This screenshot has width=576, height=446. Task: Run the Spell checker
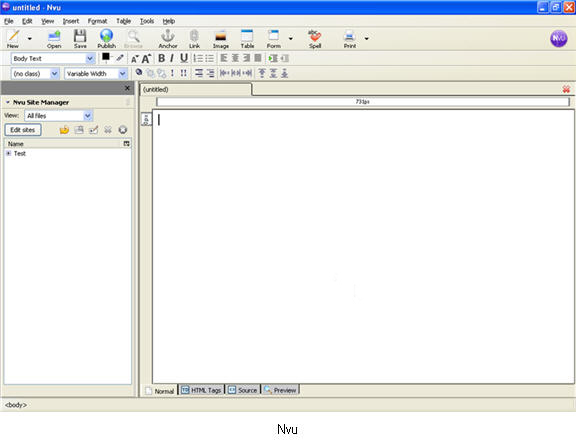[315, 39]
